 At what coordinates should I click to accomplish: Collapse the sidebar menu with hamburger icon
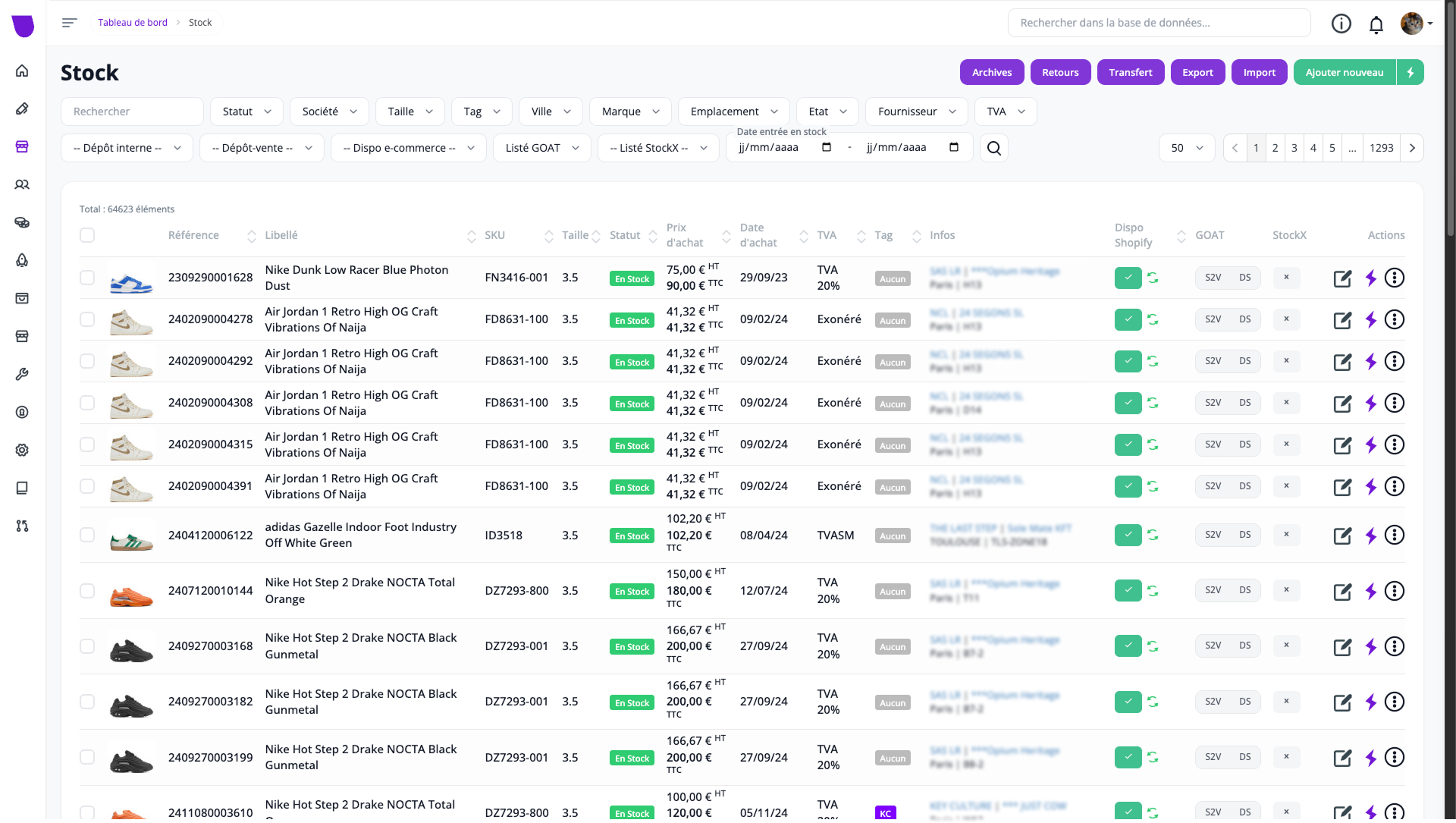coord(69,23)
